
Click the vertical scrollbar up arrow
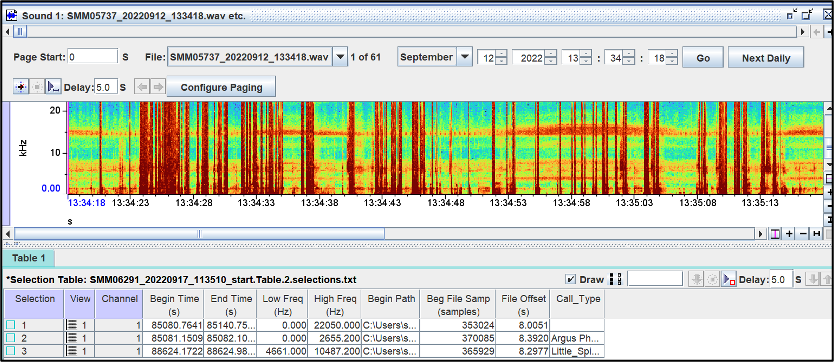[x=829, y=109]
